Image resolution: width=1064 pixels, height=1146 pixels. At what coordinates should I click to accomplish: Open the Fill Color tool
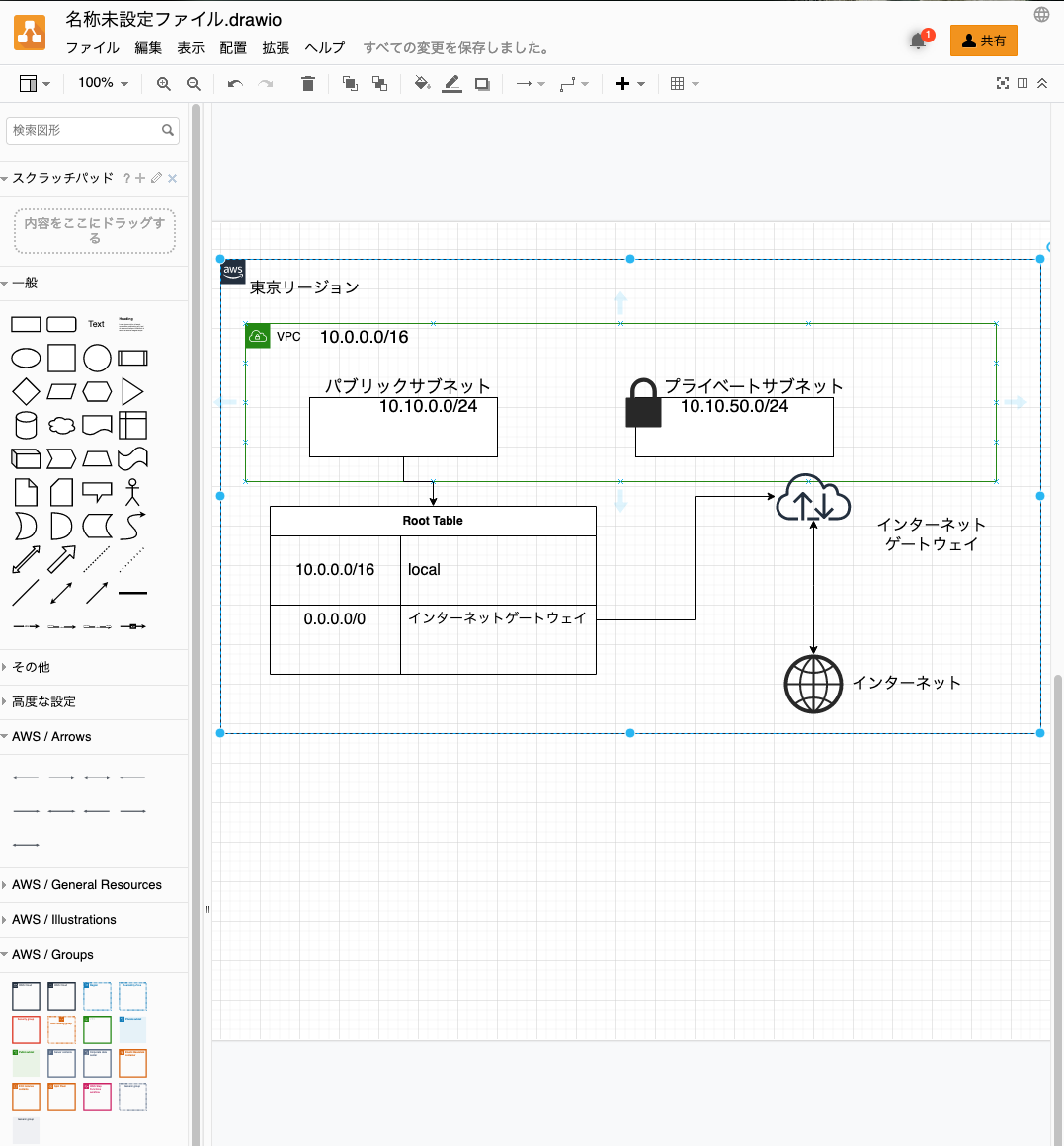pyautogui.click(x=421, y=83)
